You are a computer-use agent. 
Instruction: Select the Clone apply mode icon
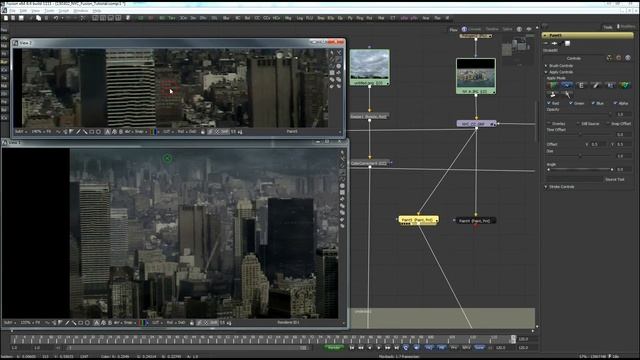[x=567, y=85]
